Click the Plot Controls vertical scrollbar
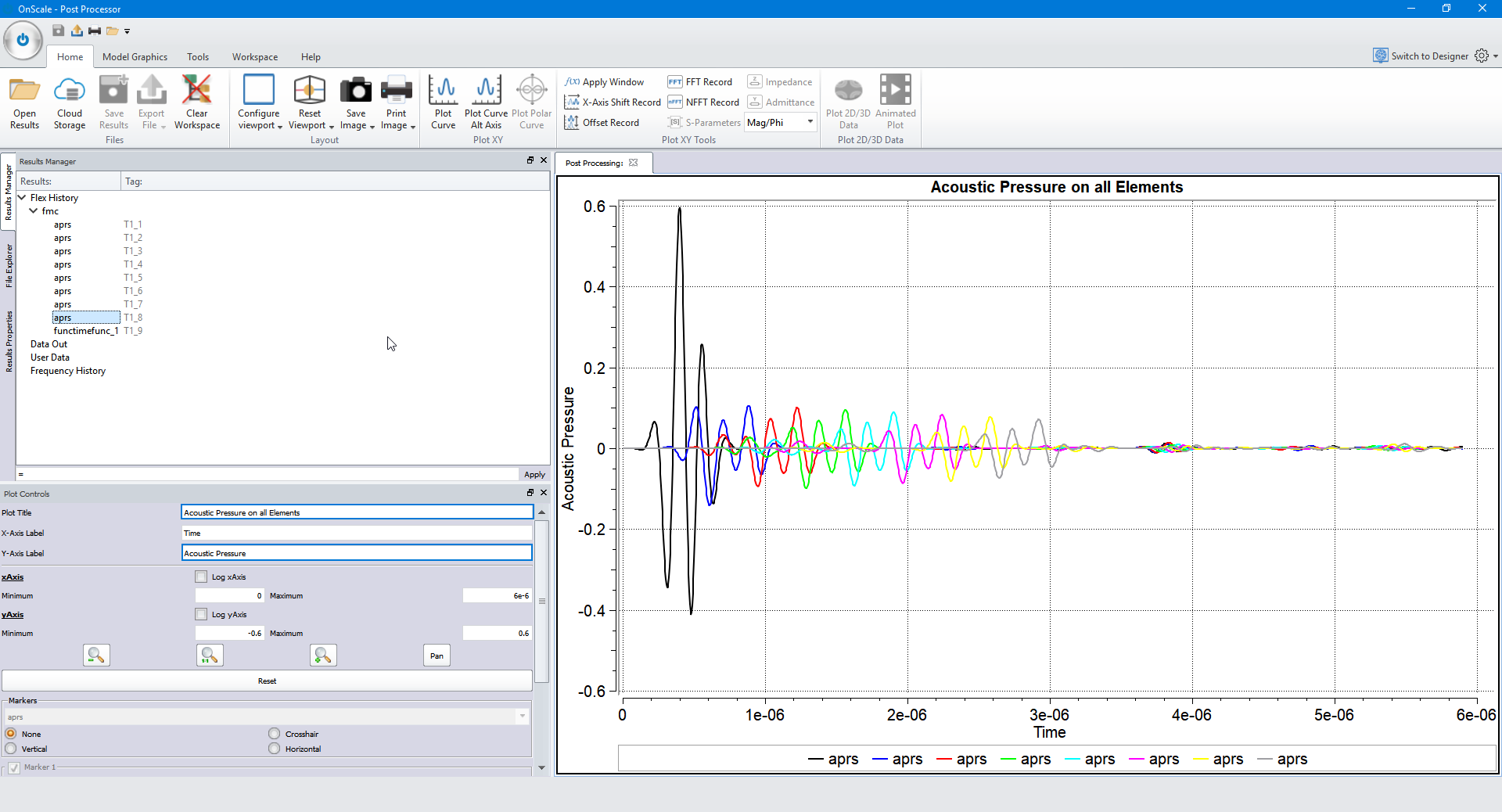1502x812 pixels. [541, 601]
